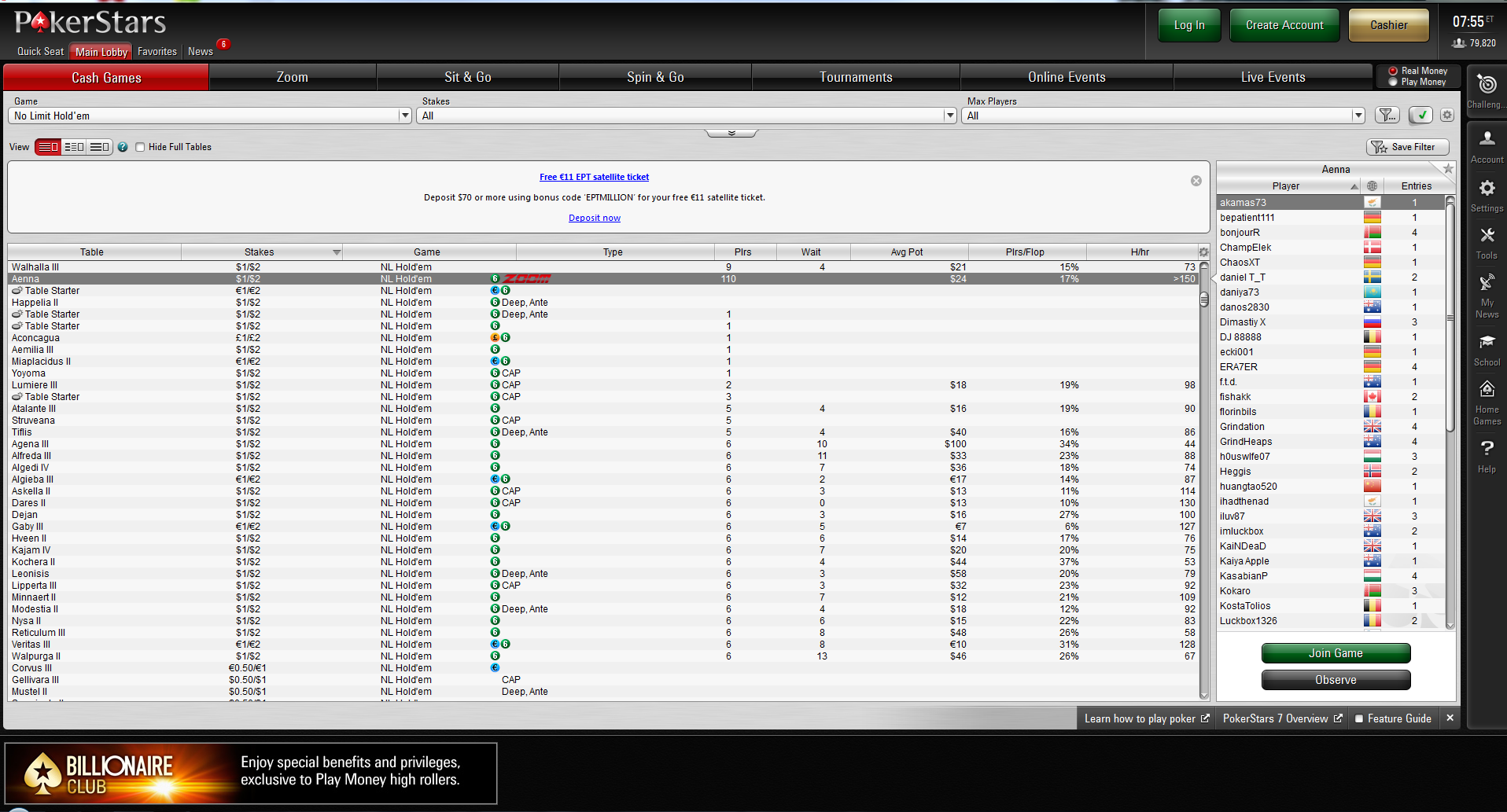This screenshot has width=1507, height=812.
Task: Switch to the Spin & Go tab
Action: 655,77
